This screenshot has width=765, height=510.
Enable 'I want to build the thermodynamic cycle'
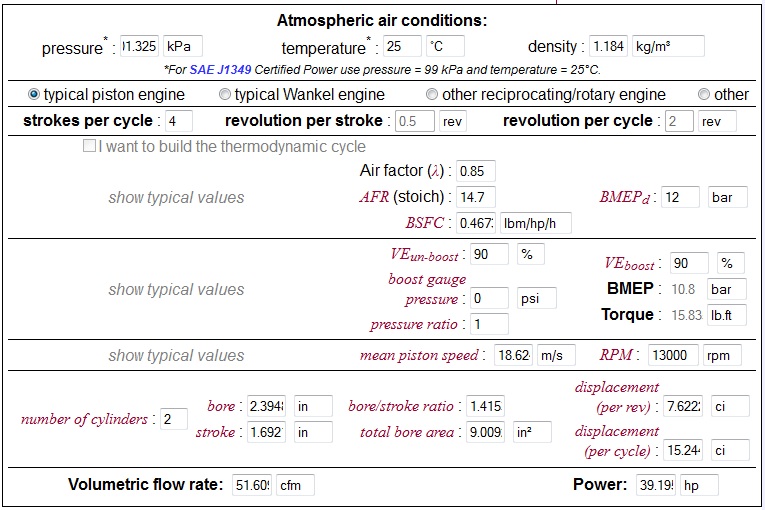(89, 146)
